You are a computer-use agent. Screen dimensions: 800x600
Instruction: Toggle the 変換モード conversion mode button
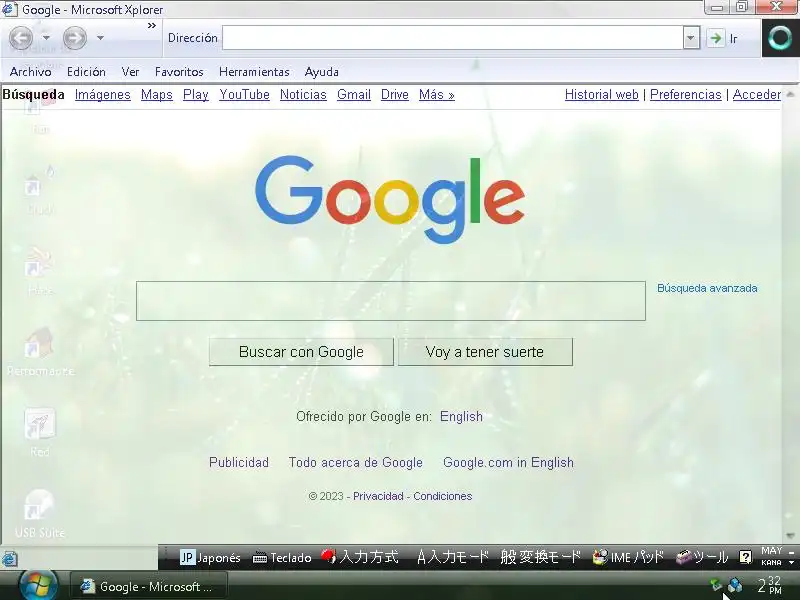(x=541, y=557)
